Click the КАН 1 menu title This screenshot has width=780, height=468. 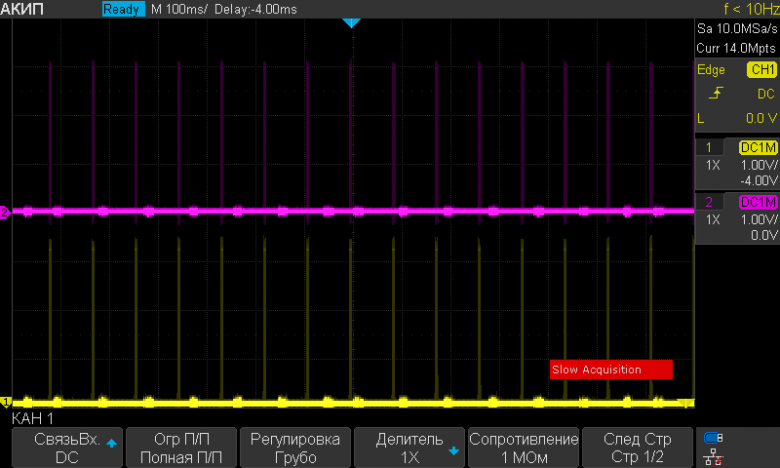coord(32,418)
